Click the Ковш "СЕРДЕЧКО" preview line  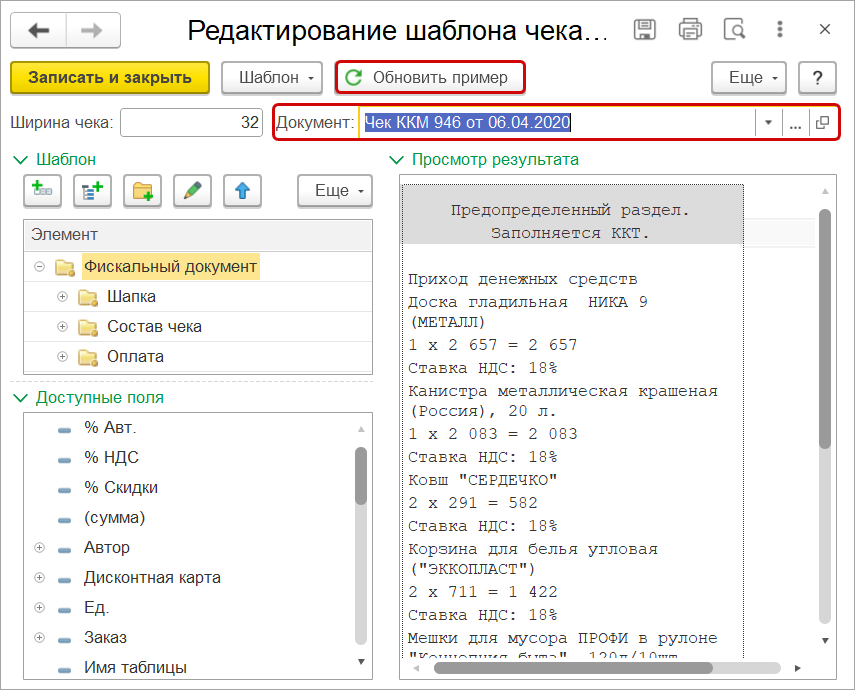pos(483,480)
